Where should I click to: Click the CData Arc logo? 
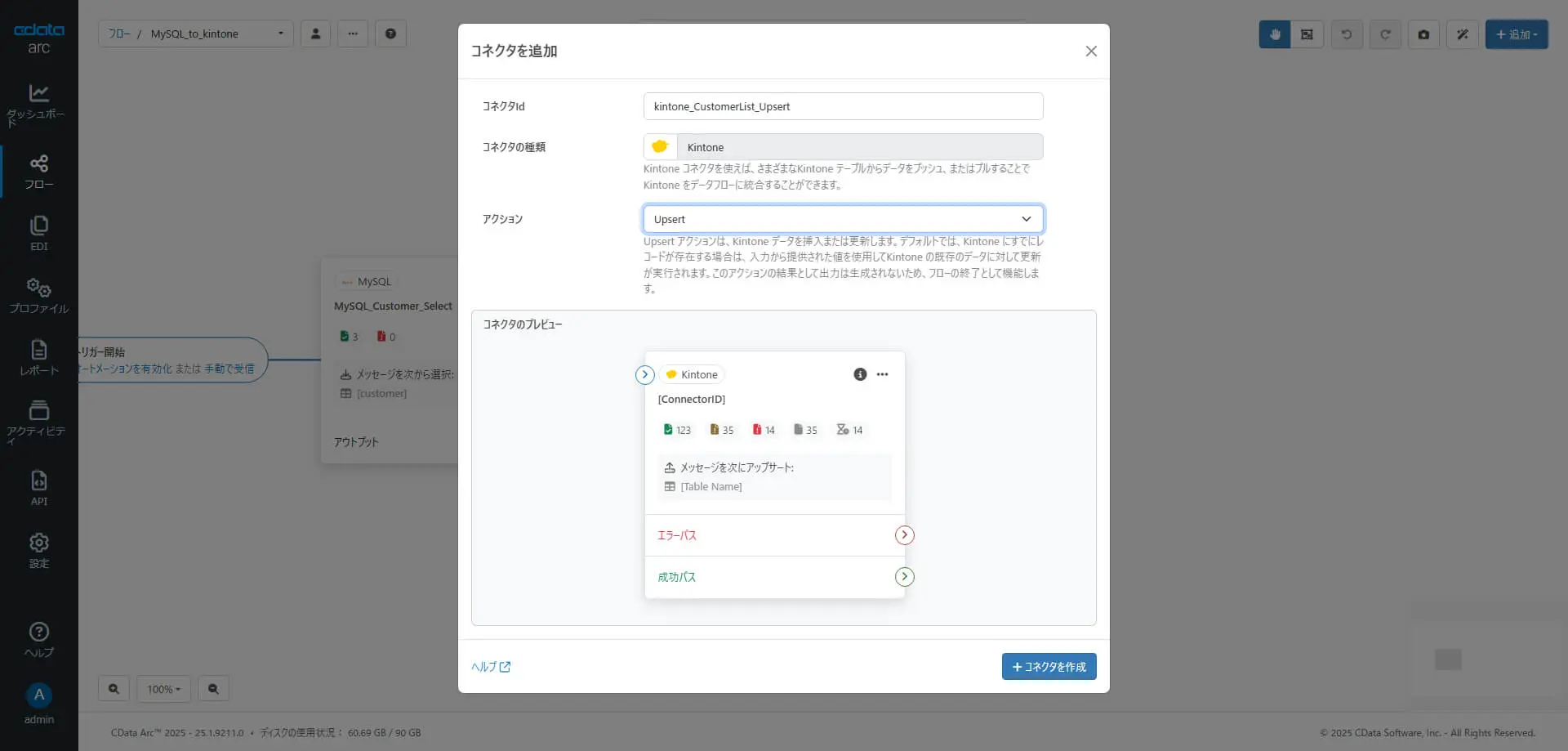click(38, 38)
